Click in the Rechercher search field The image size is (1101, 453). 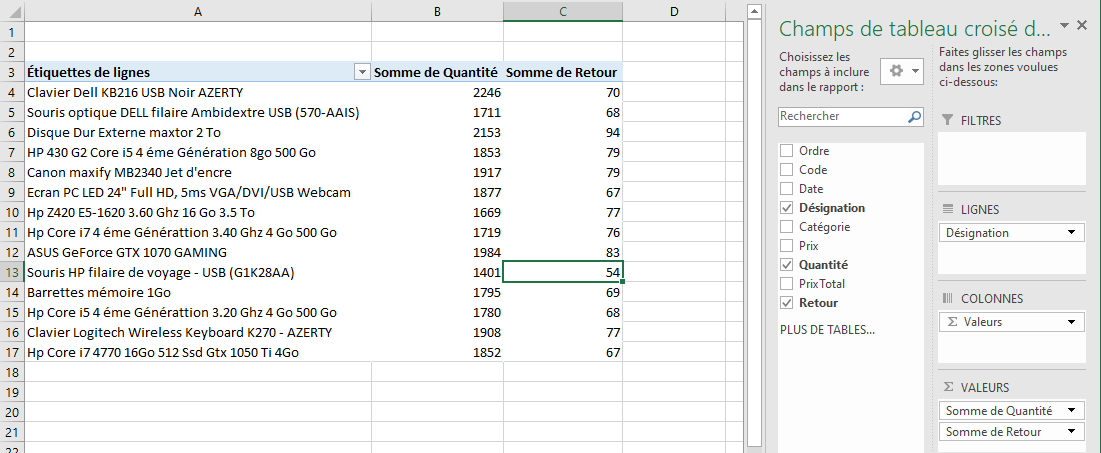click(843, 117)
